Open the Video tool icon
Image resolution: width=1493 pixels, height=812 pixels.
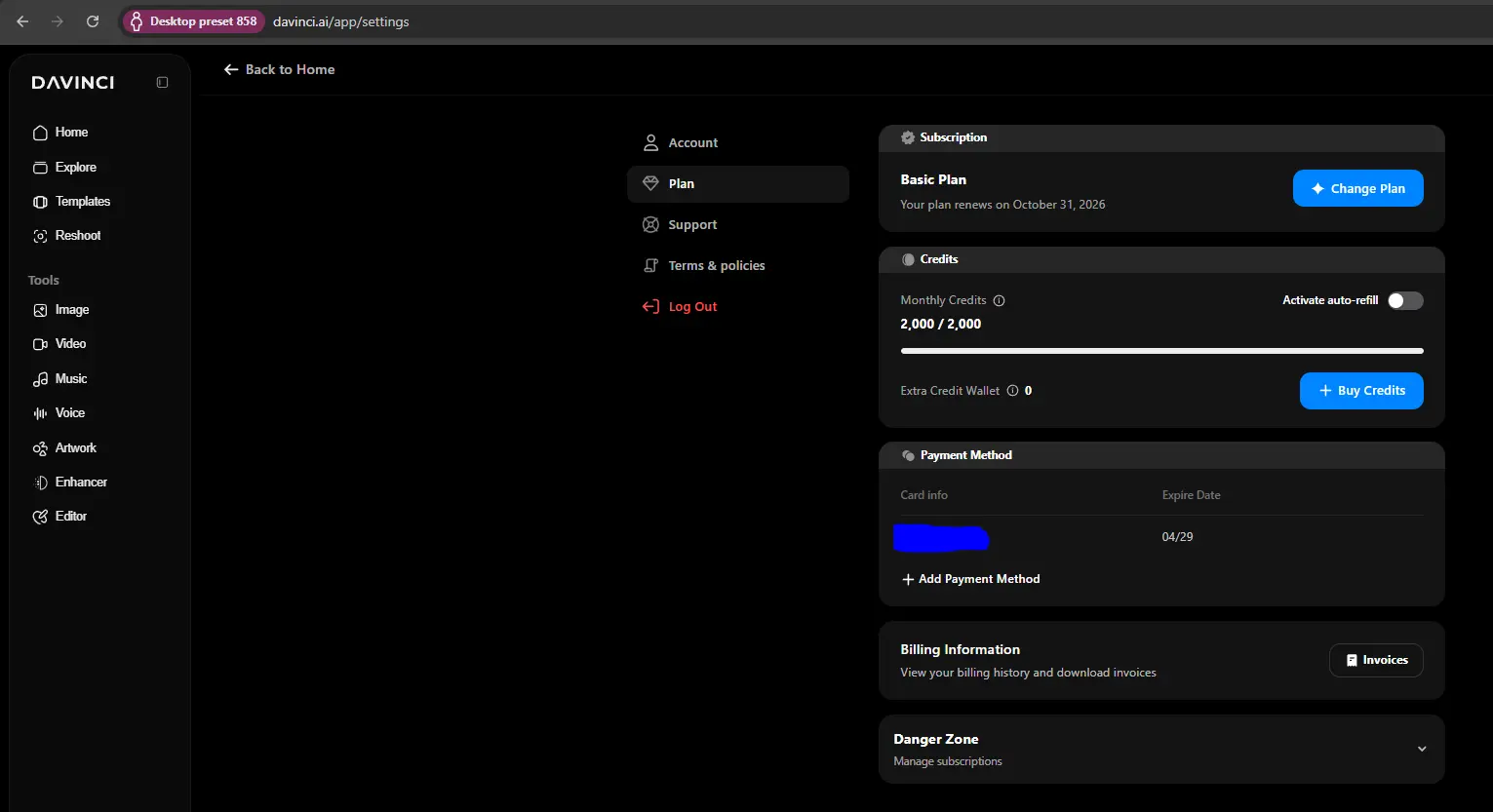pos(40,344)
